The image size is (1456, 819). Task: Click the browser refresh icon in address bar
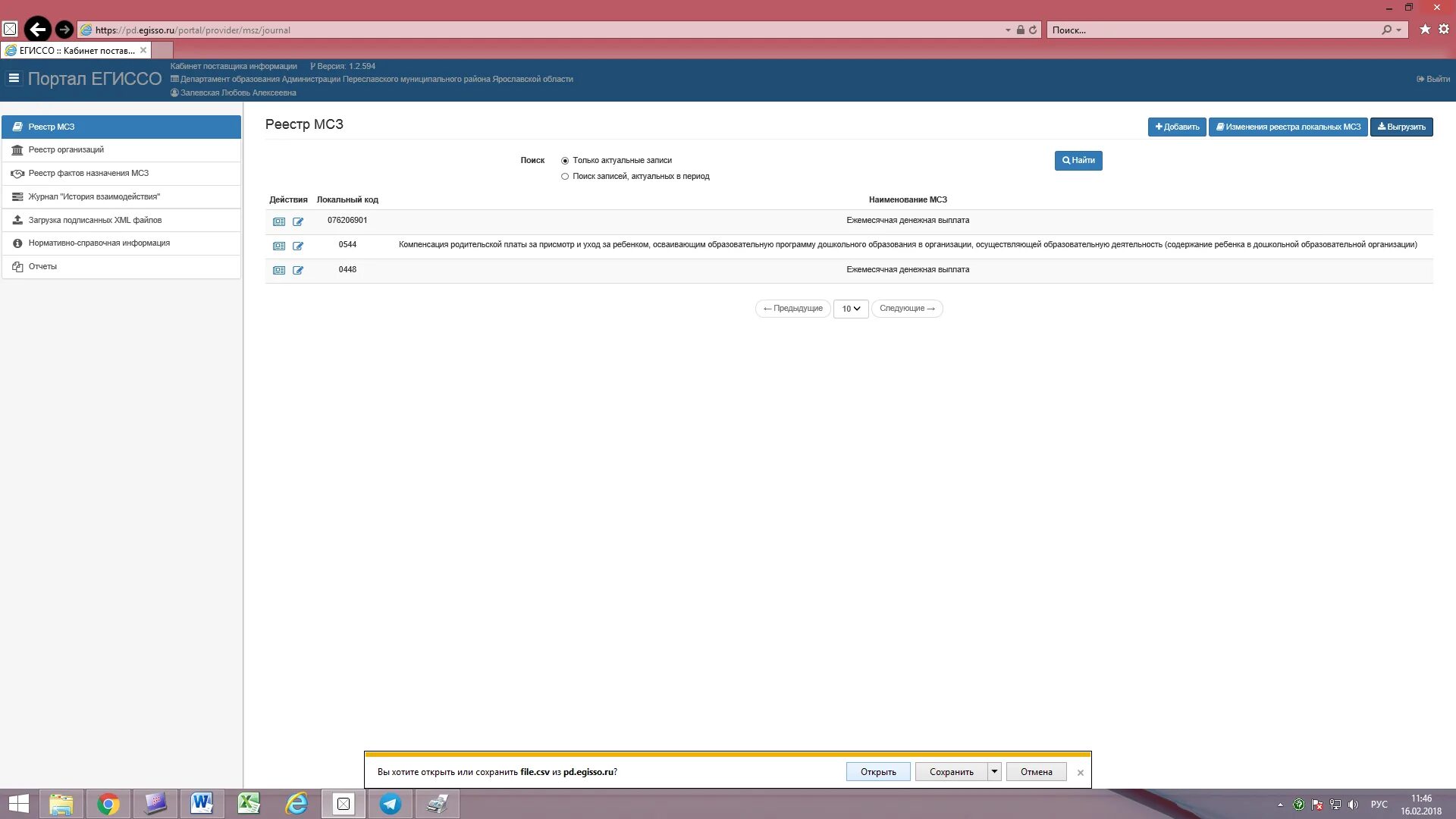(1033, 30)
